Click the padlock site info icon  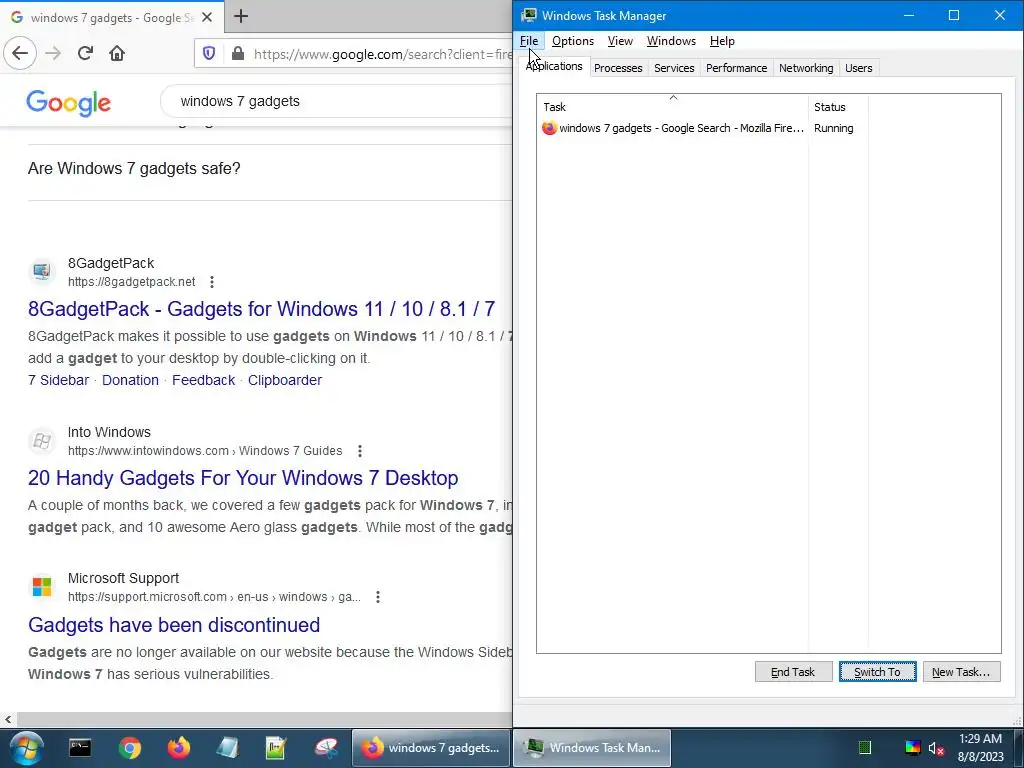click(x=238, y=54)
